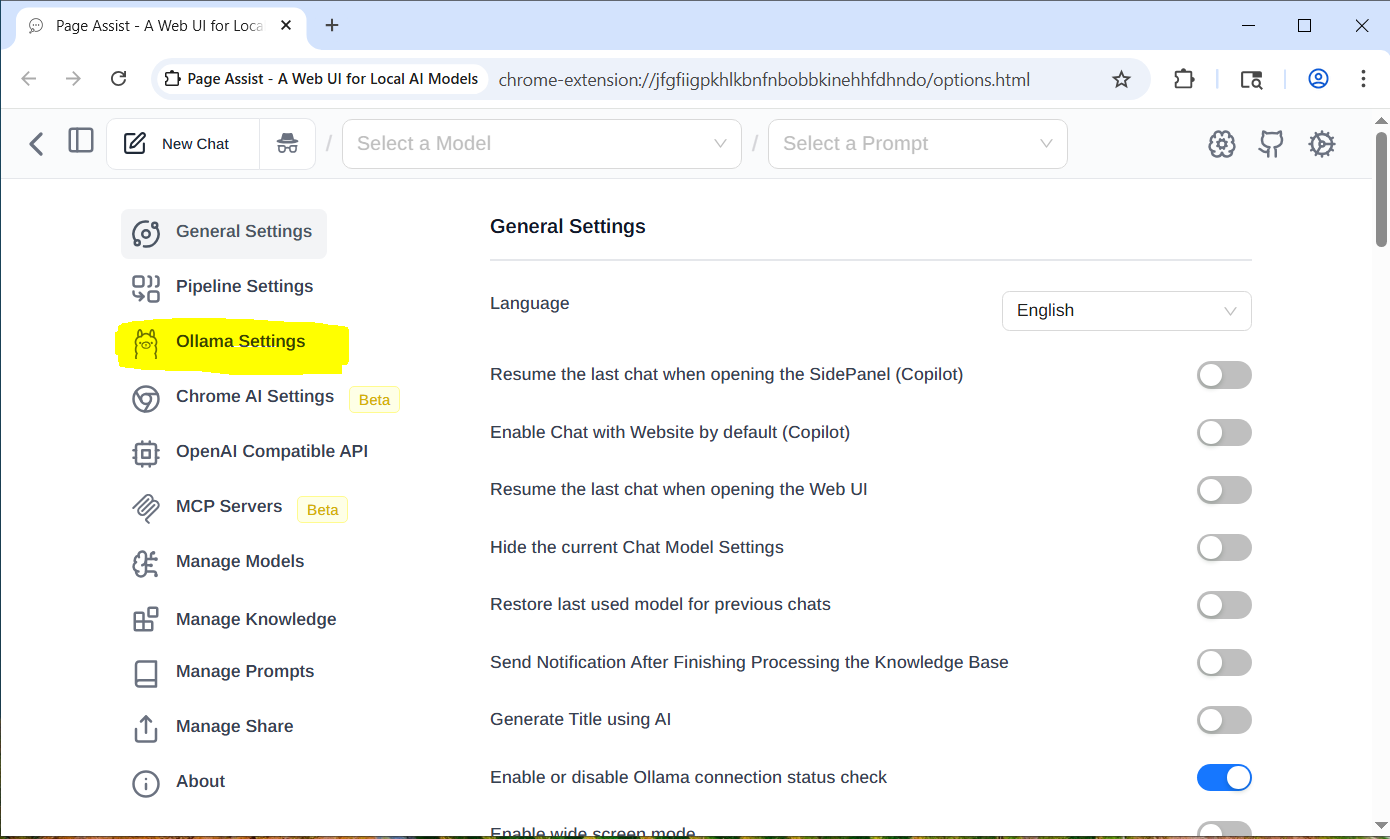Image resolution: width=1390 pixels, height=839 pixels.
Task: Select the llama icon for Ollama Settings
Action: click(x=145, y=343)
